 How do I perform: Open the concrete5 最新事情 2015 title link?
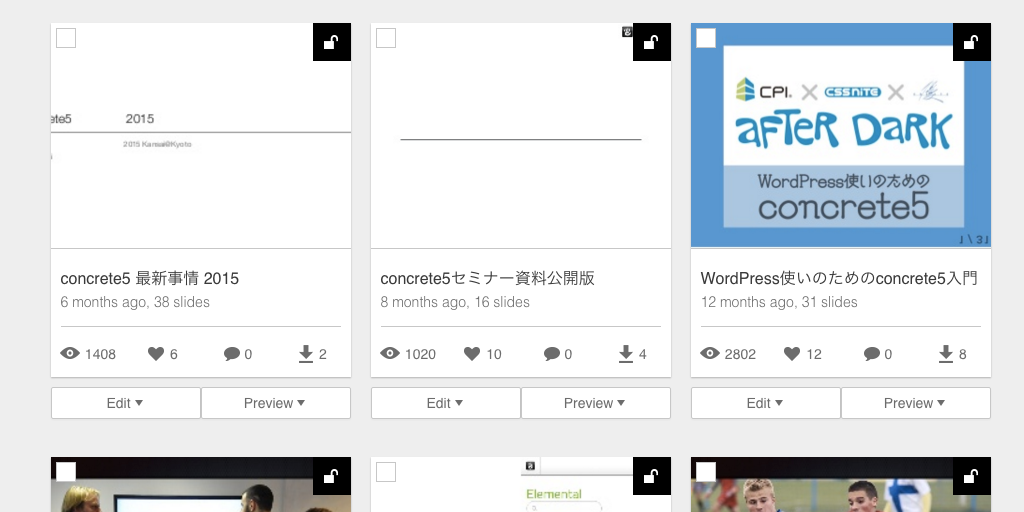click(x=150, y=278)
